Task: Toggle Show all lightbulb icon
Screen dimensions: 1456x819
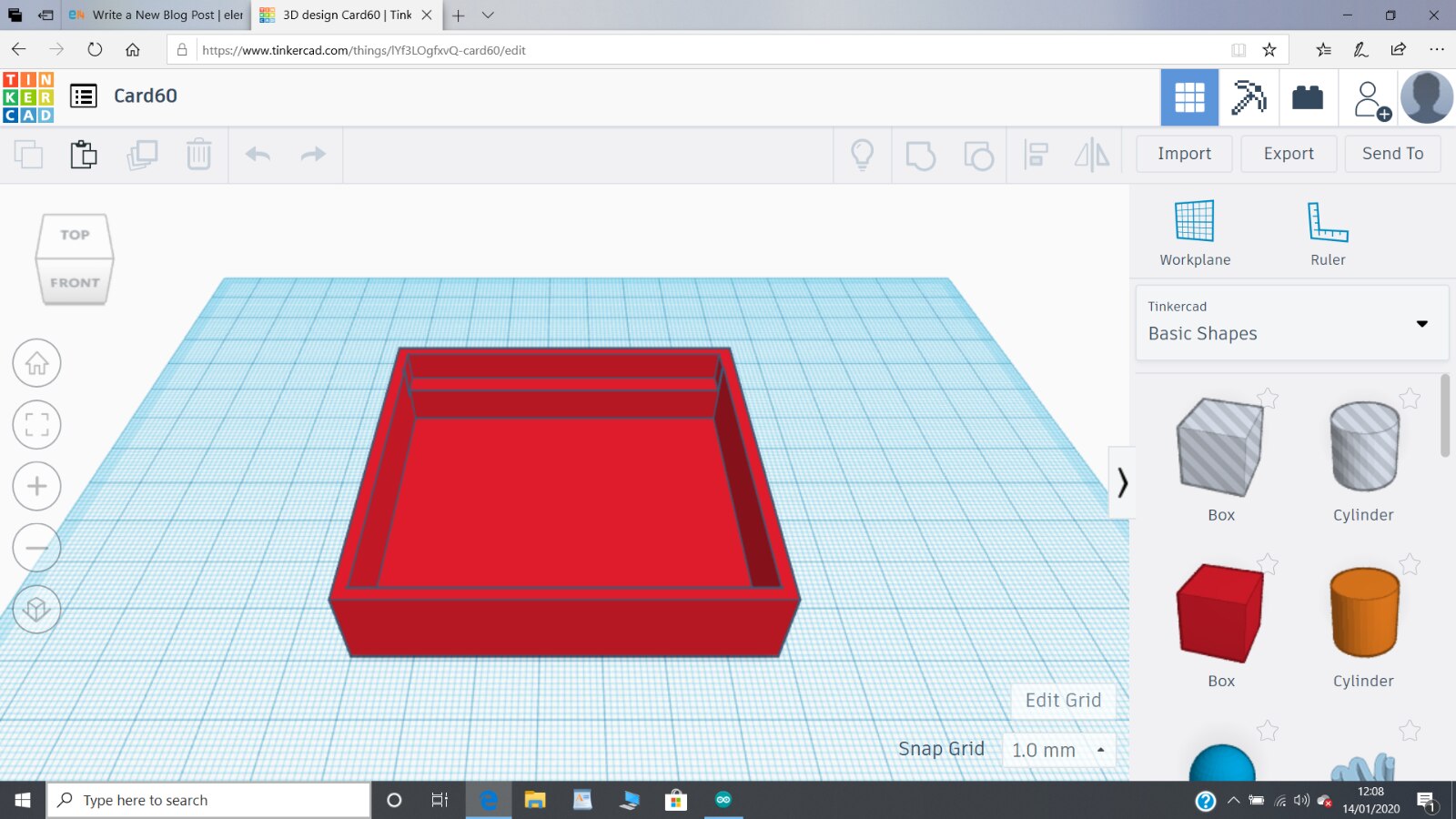Action: click(862, 155)
